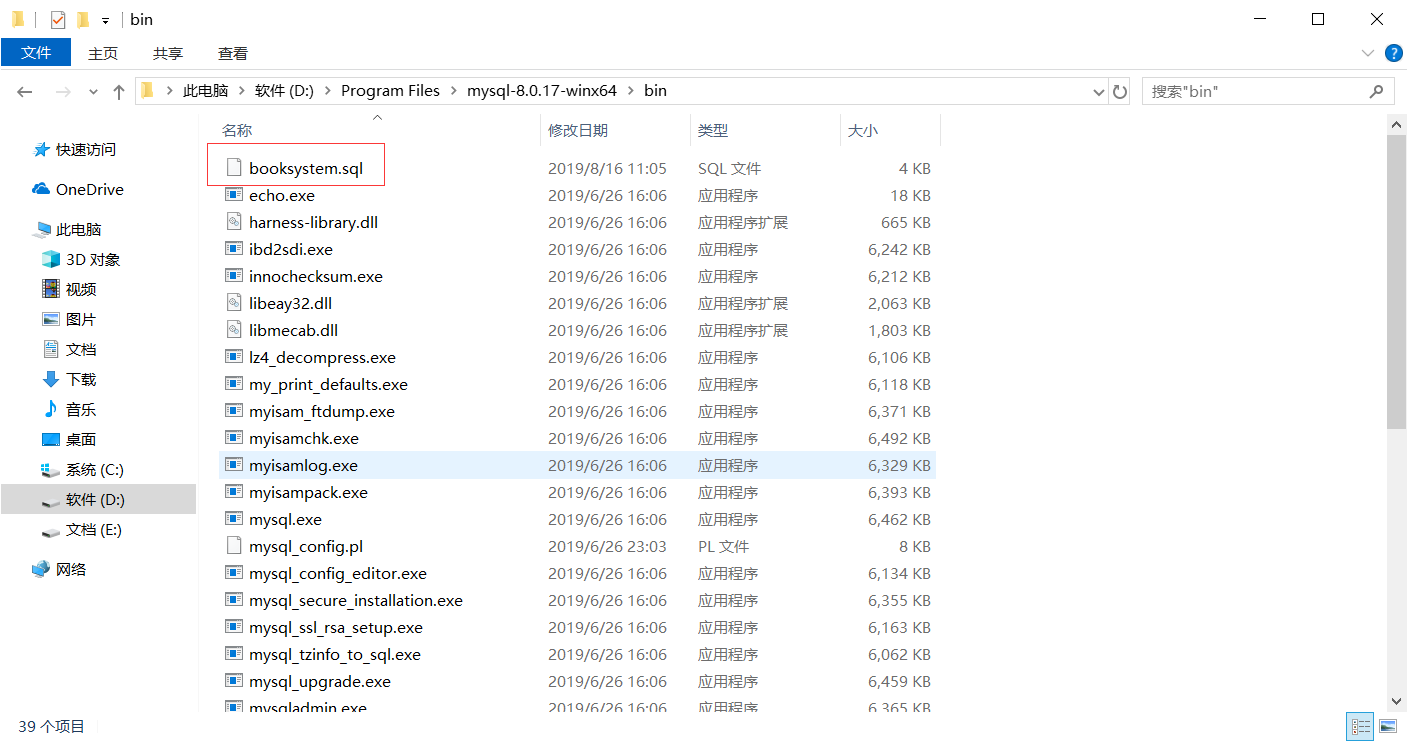The image size is (1408, 742).
Task: Click the OneDrive cloud icon
Action: click(41, 189)
